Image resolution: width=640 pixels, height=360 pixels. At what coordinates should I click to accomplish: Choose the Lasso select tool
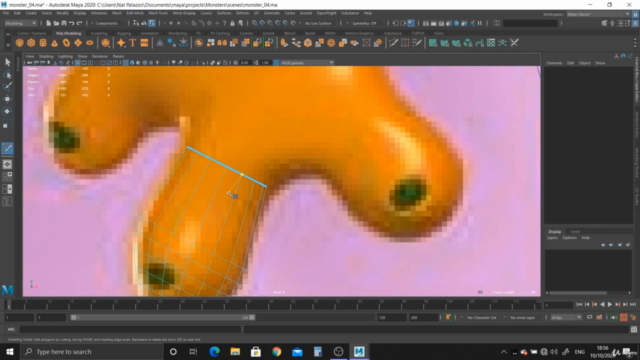(x=7, y=74)
